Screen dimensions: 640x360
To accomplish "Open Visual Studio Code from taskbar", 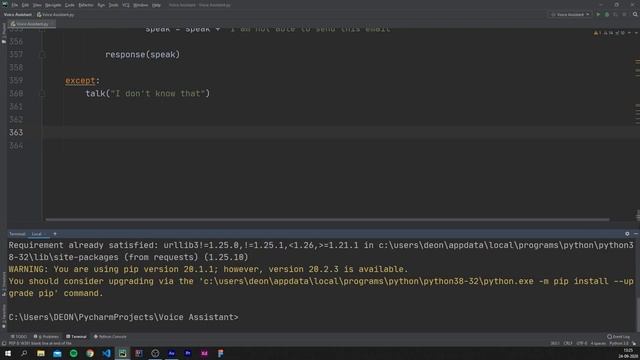I will click(x=106, y=353).
